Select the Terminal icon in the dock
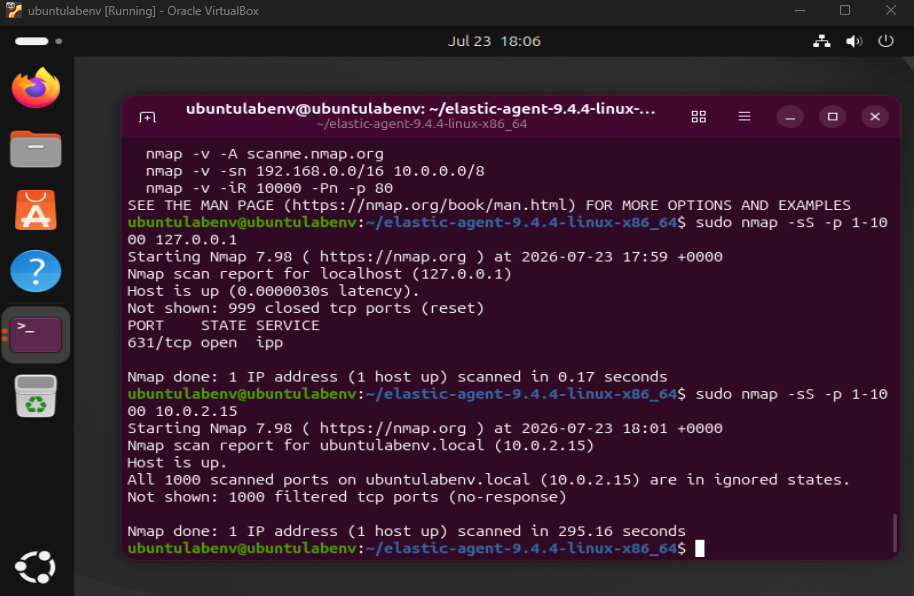The image size is (914, 596). click(x=36, y=335)
